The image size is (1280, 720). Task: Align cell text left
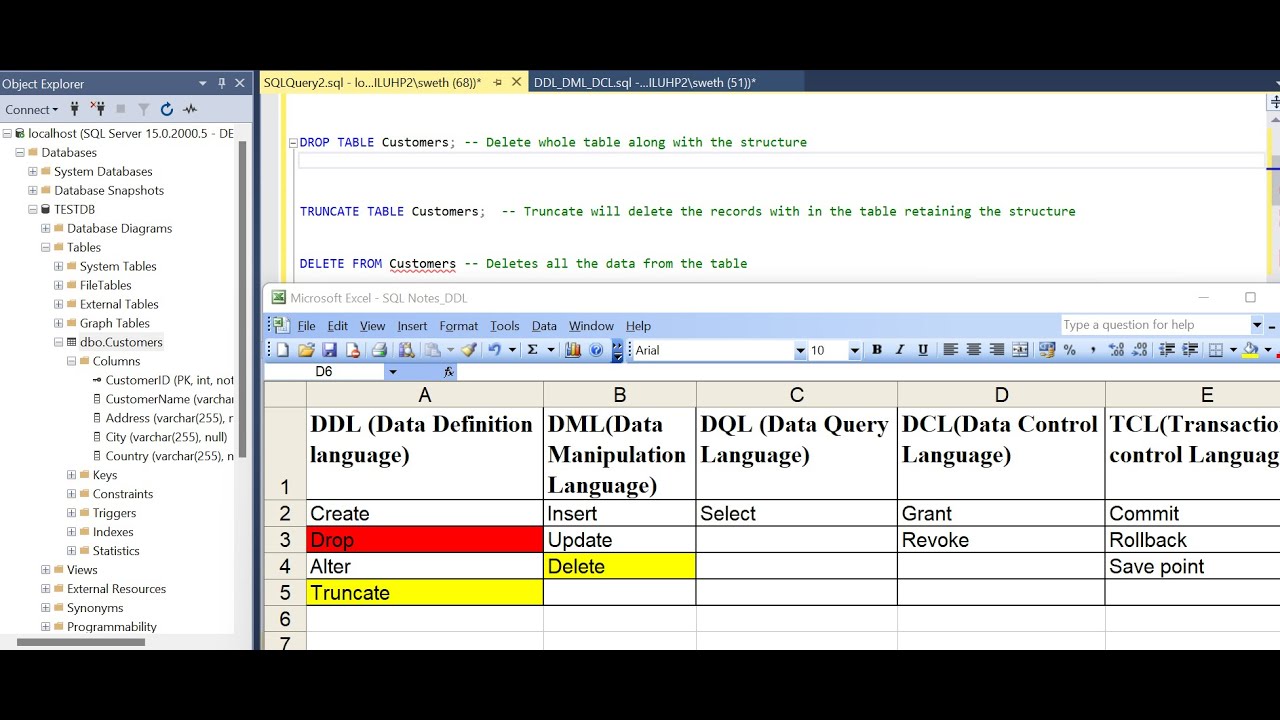click(950, 350)
